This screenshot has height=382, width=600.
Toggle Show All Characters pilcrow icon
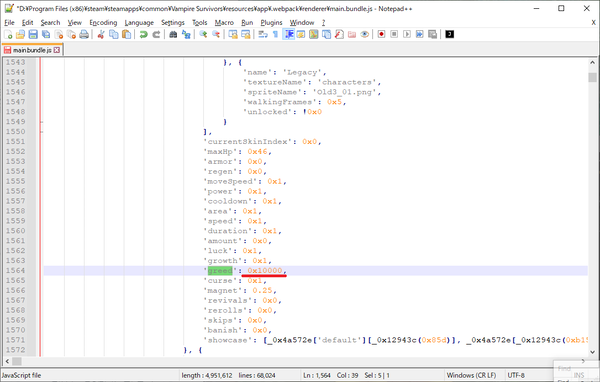coord(276,35)
